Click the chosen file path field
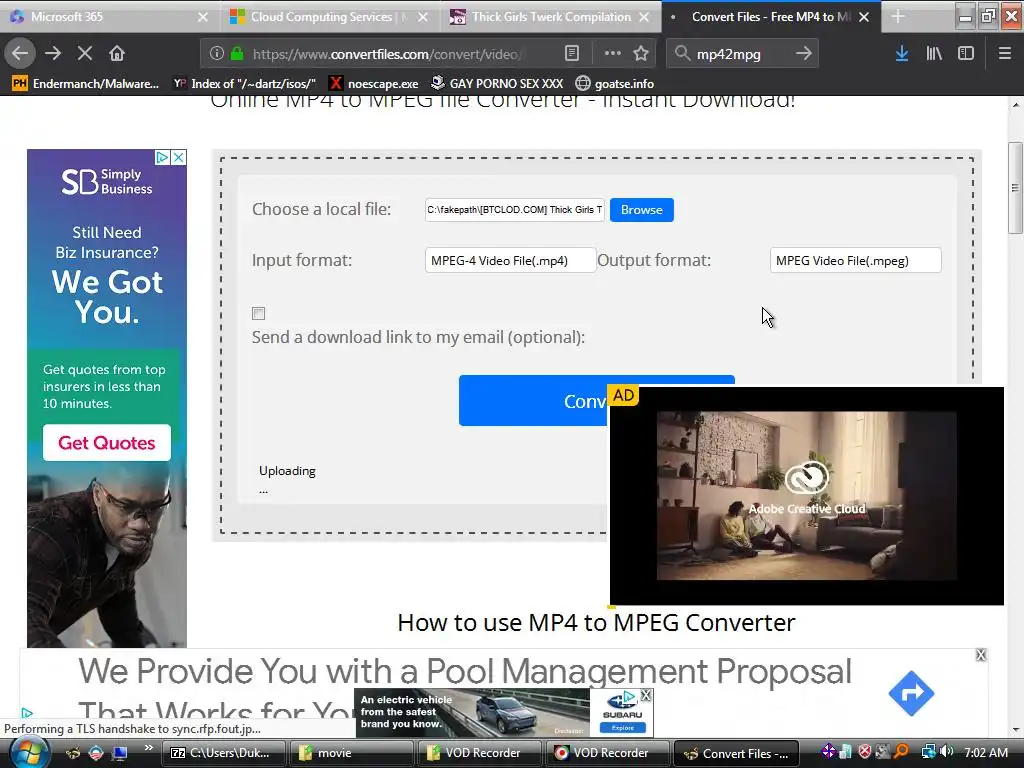 point(515,210)
